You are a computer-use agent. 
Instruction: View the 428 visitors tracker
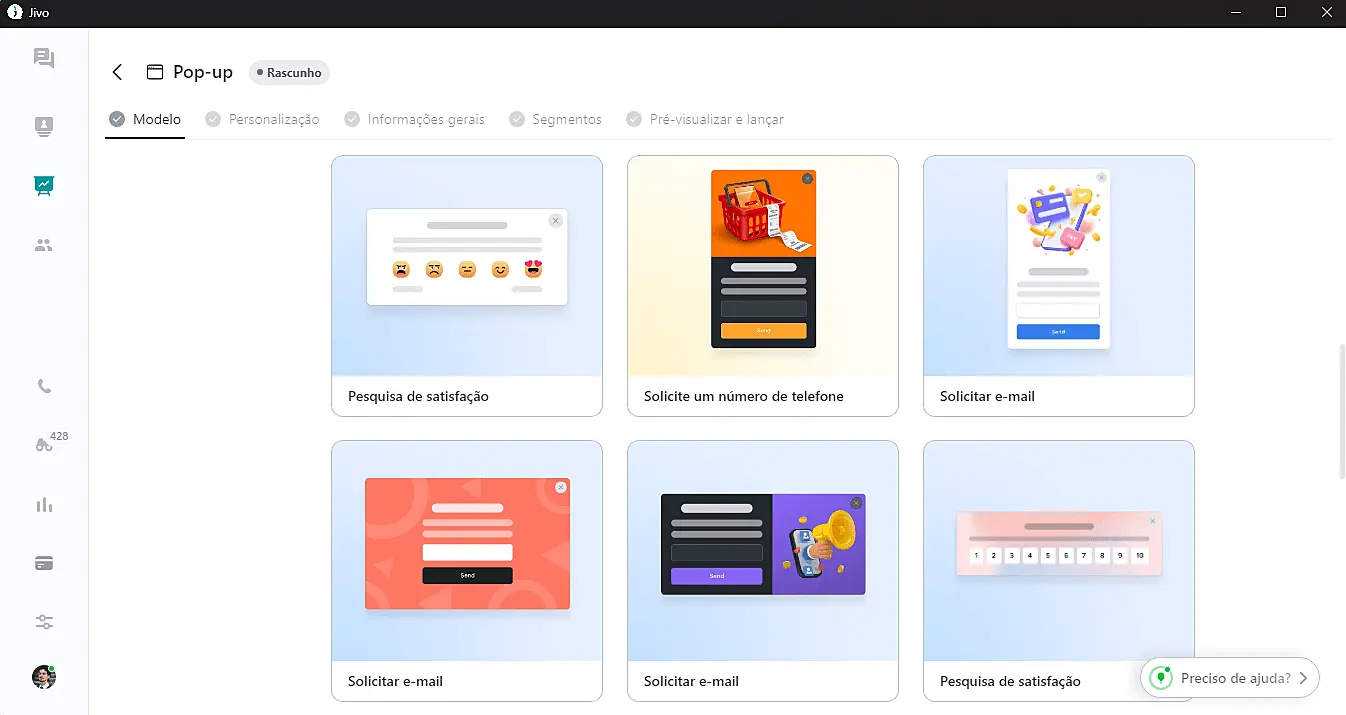click(x=43, y=443)
